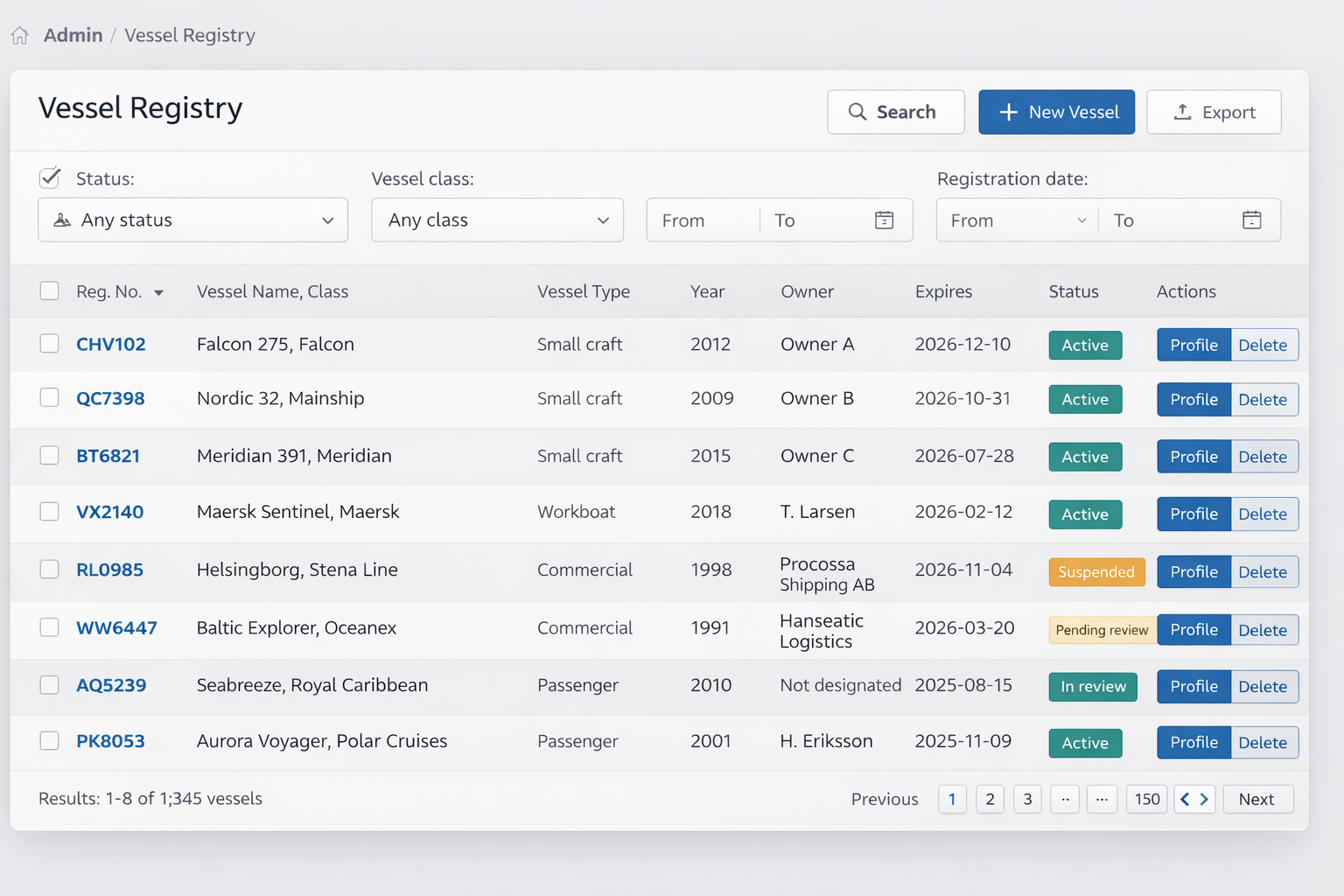Click the upload icon in the Export button

(x=1182, y=112)
